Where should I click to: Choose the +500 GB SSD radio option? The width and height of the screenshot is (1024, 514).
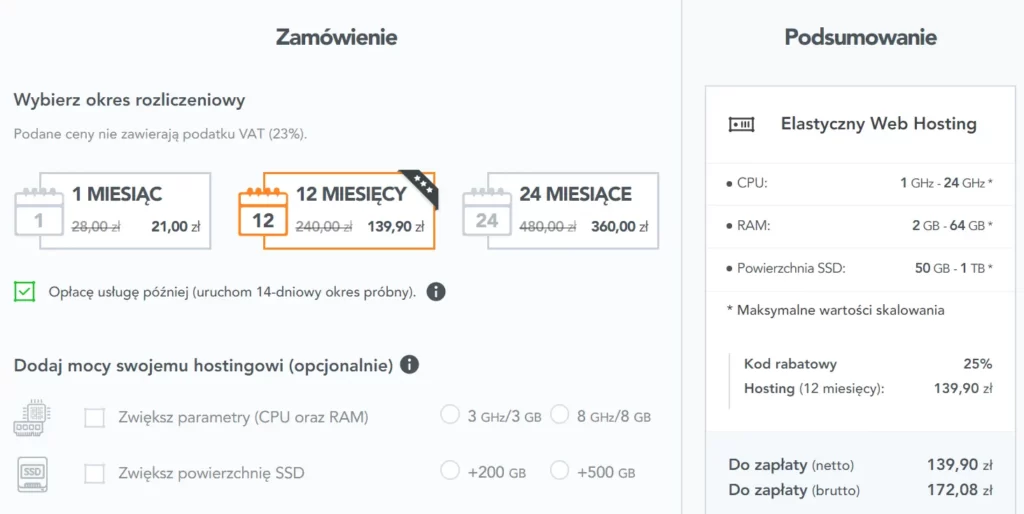pyautogui.click(x=560, y=470)
